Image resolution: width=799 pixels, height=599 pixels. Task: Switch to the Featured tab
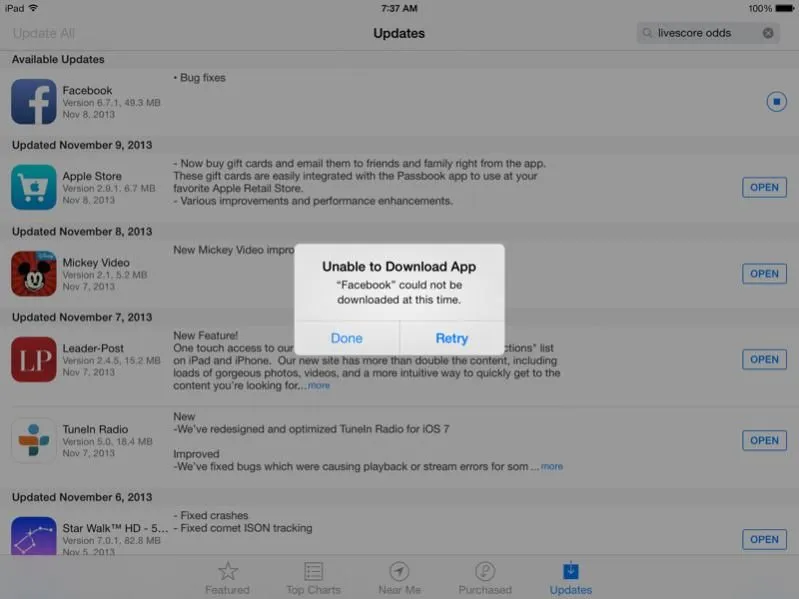pos(227,578)
